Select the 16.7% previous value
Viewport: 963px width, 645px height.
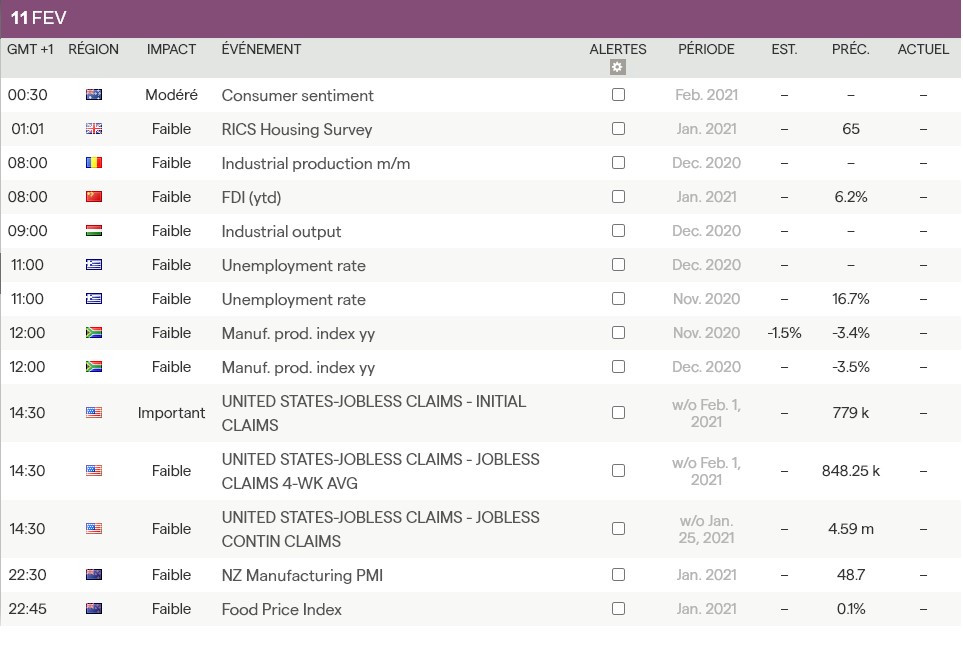pos(851,299)
